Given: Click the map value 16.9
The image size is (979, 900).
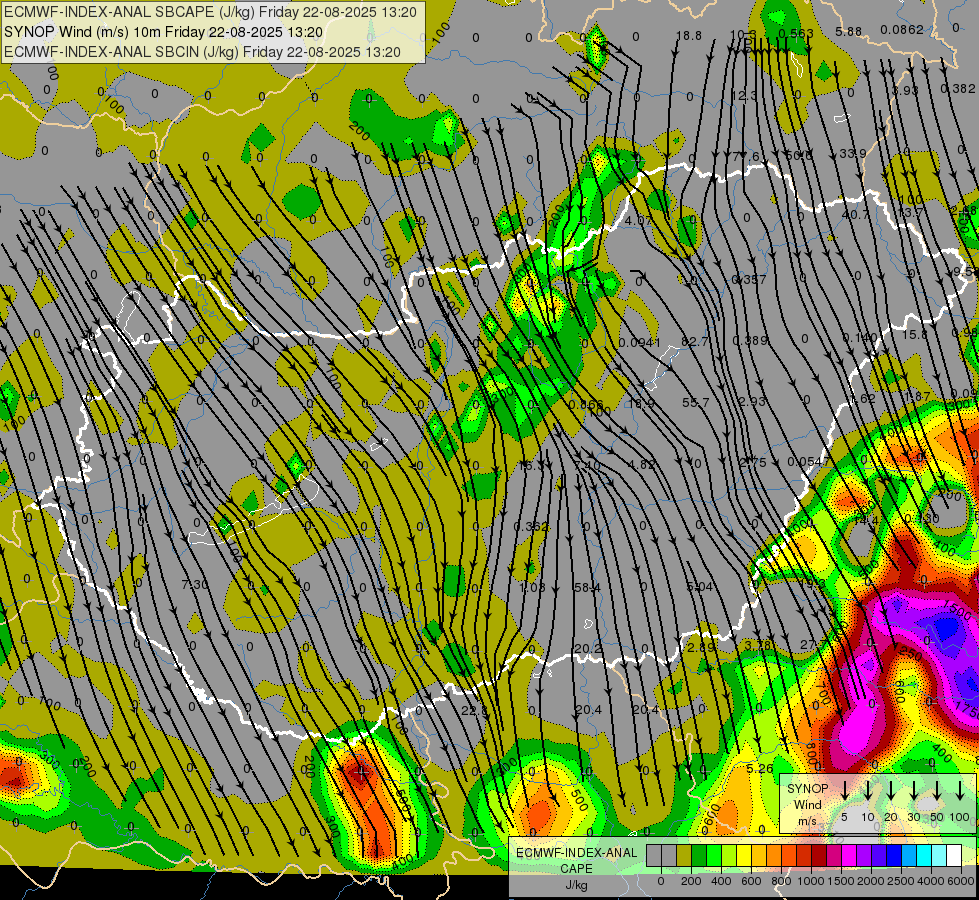Looking at the screenshot, I should point(641,403).
